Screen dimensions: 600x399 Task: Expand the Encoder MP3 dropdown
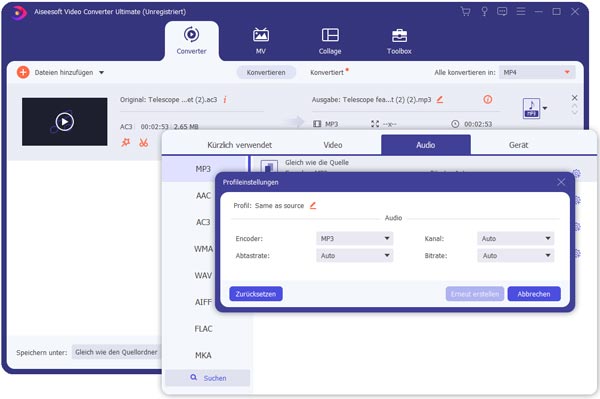pos(354,238)
